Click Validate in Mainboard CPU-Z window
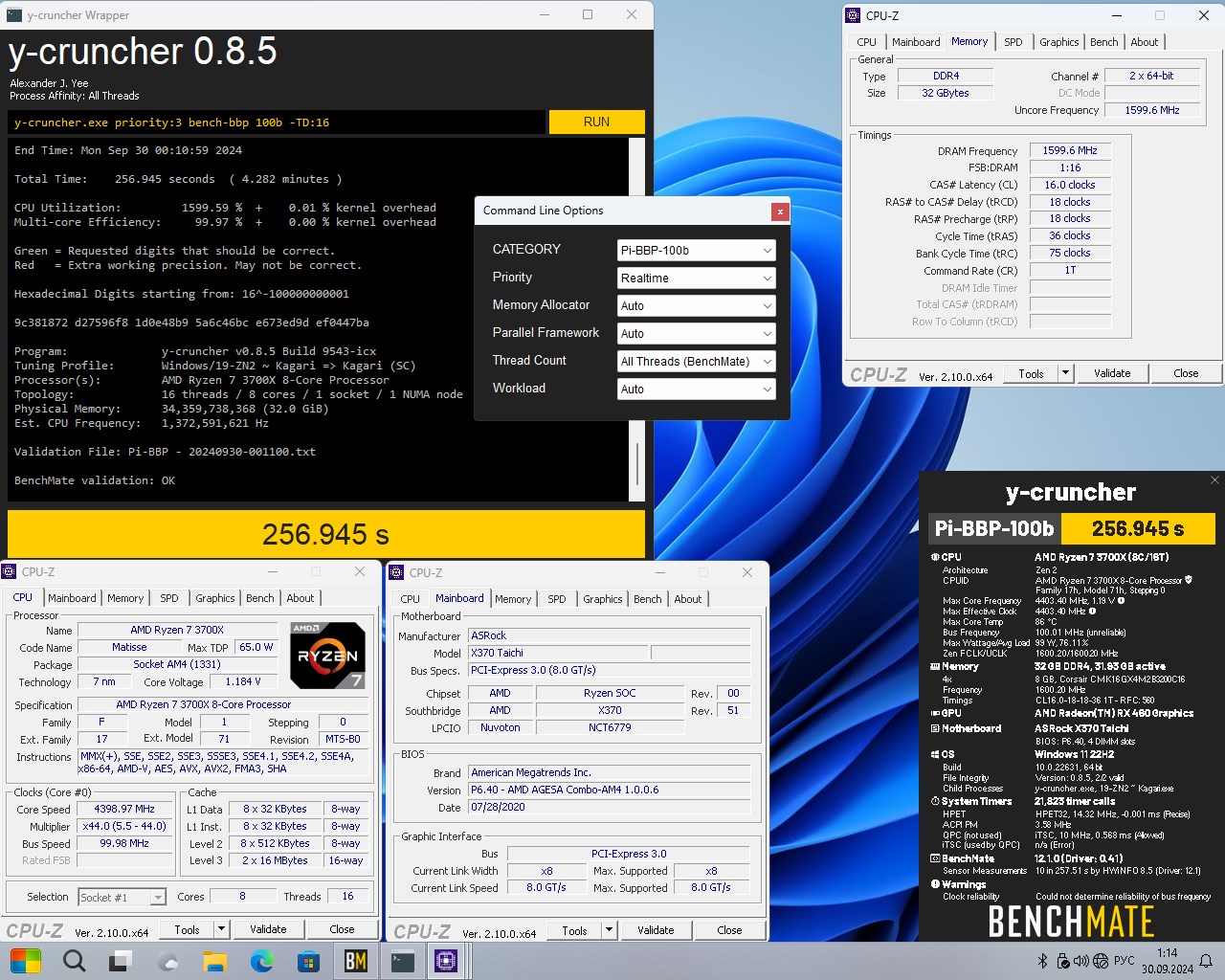Screen dimensions: 1225x980 (656, 930)
